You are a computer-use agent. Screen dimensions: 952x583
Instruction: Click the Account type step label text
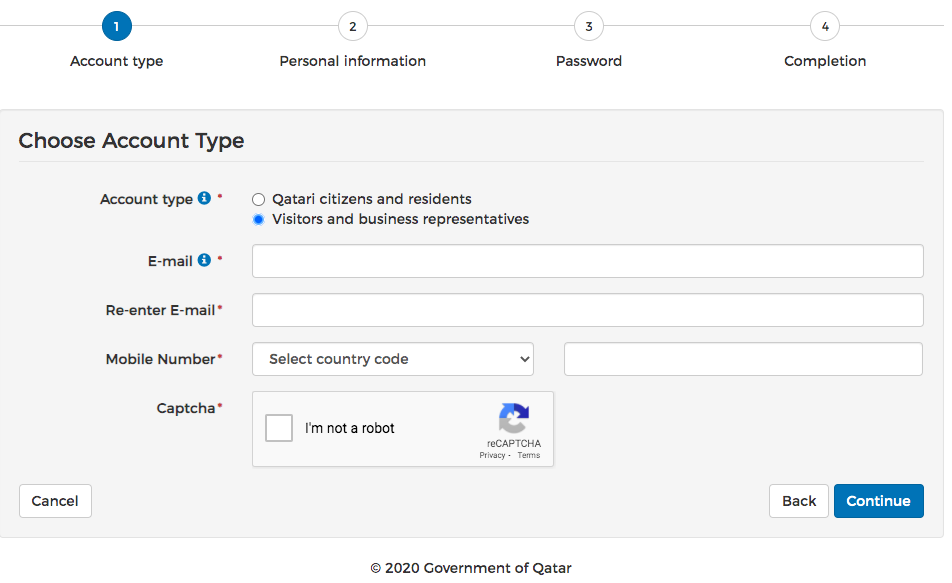pyautogui.click(x=117, y=61)
